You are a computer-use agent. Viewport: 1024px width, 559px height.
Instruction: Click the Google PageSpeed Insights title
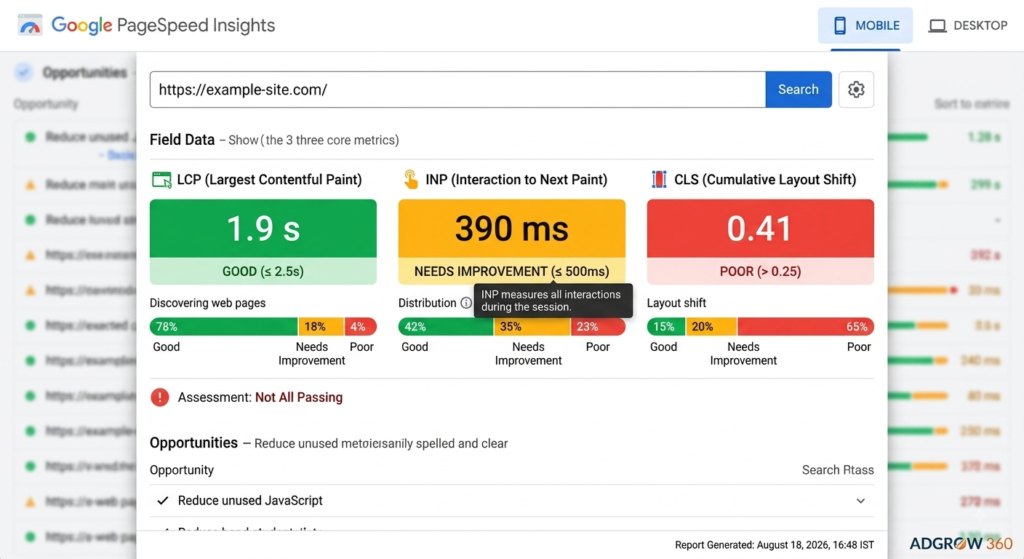(x=163, y=25)
